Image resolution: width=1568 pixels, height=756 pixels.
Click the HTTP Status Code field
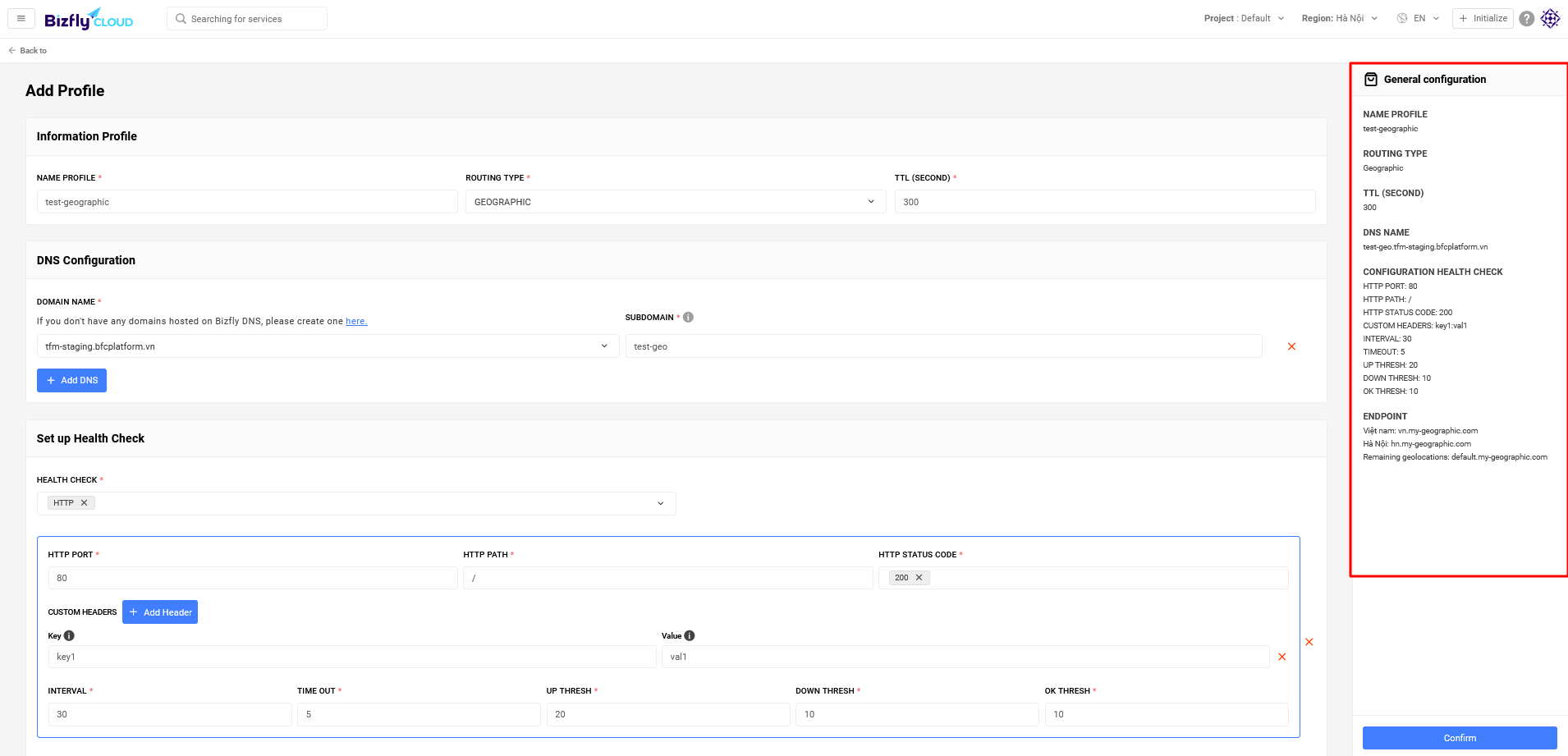[x=1083, y=578]
